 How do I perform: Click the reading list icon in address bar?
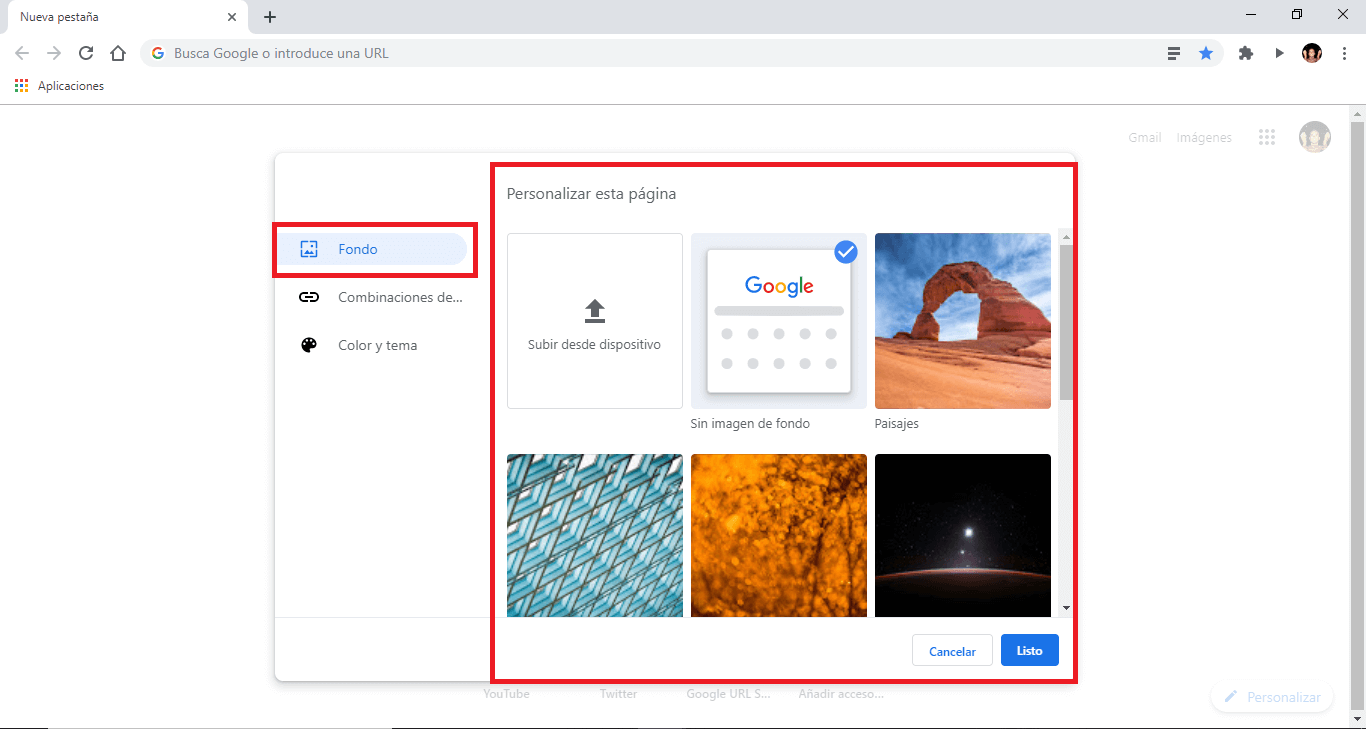pyautogui.click(x=1174, y=53)
